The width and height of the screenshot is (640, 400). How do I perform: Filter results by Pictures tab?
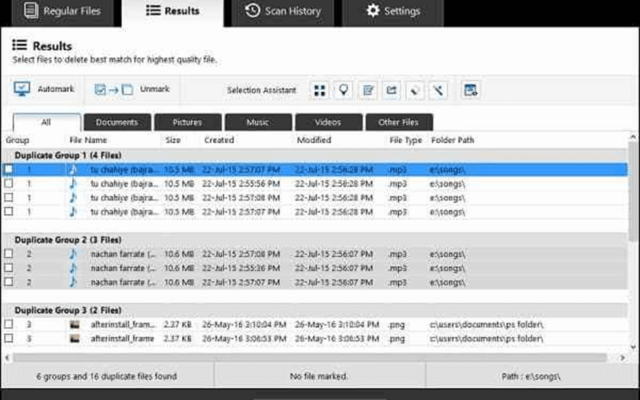pyautogui.click(x=188, y=122)
